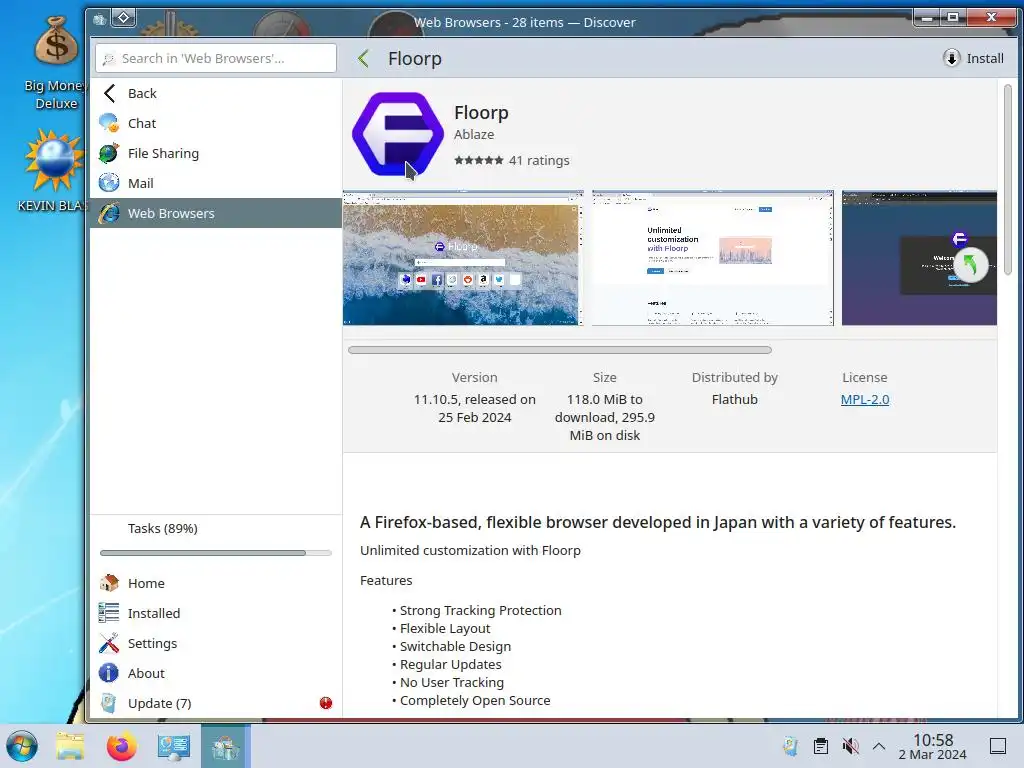This screenshot has width=1024, height=768.
Task: Open the Windows-style start menu orb
Action: [x=22, y=746]
